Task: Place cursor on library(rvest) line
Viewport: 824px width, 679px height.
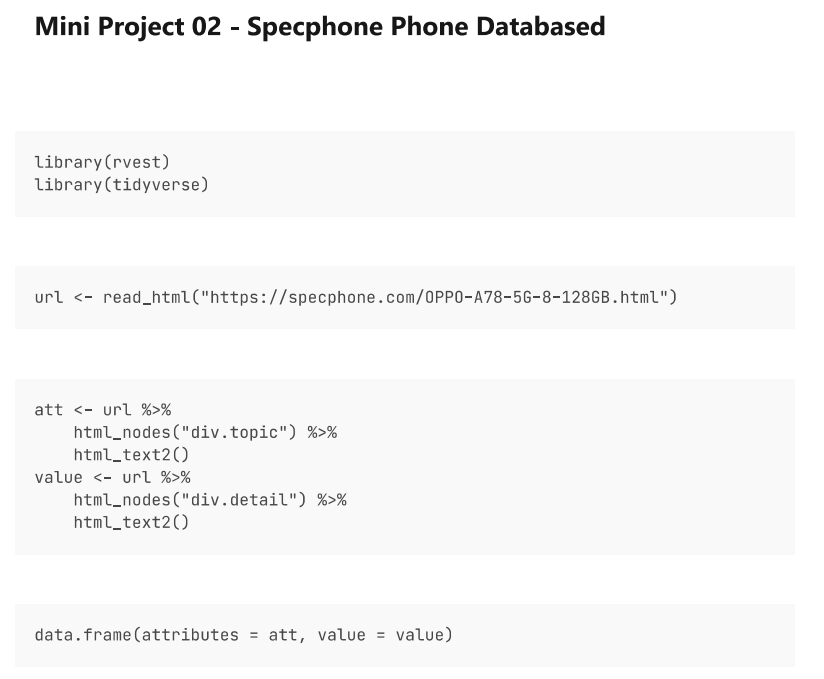Action: (102, 162)
